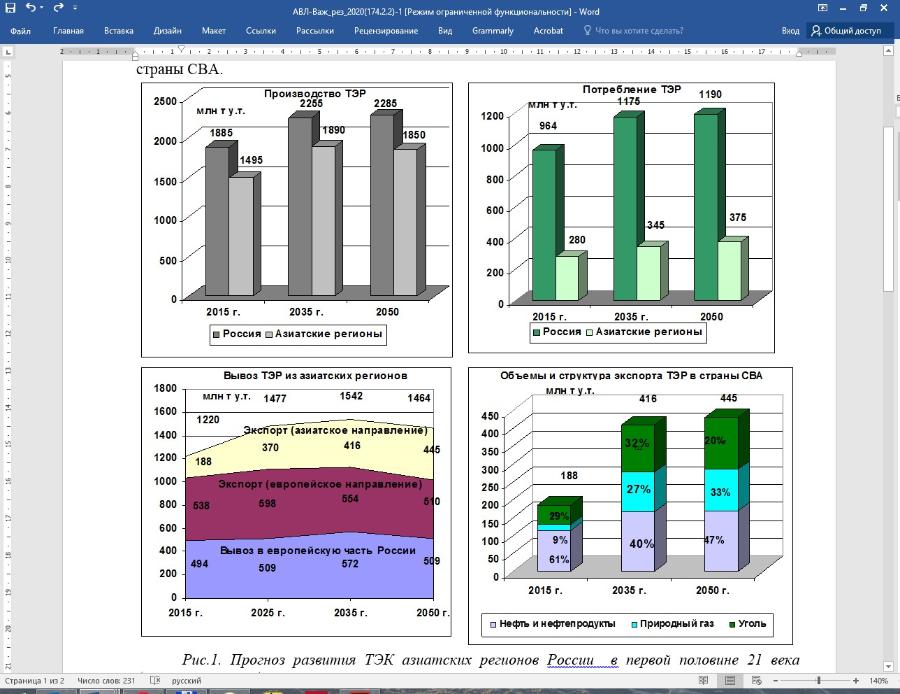Click the Save icon in quick access toolbar

point(10,8)
